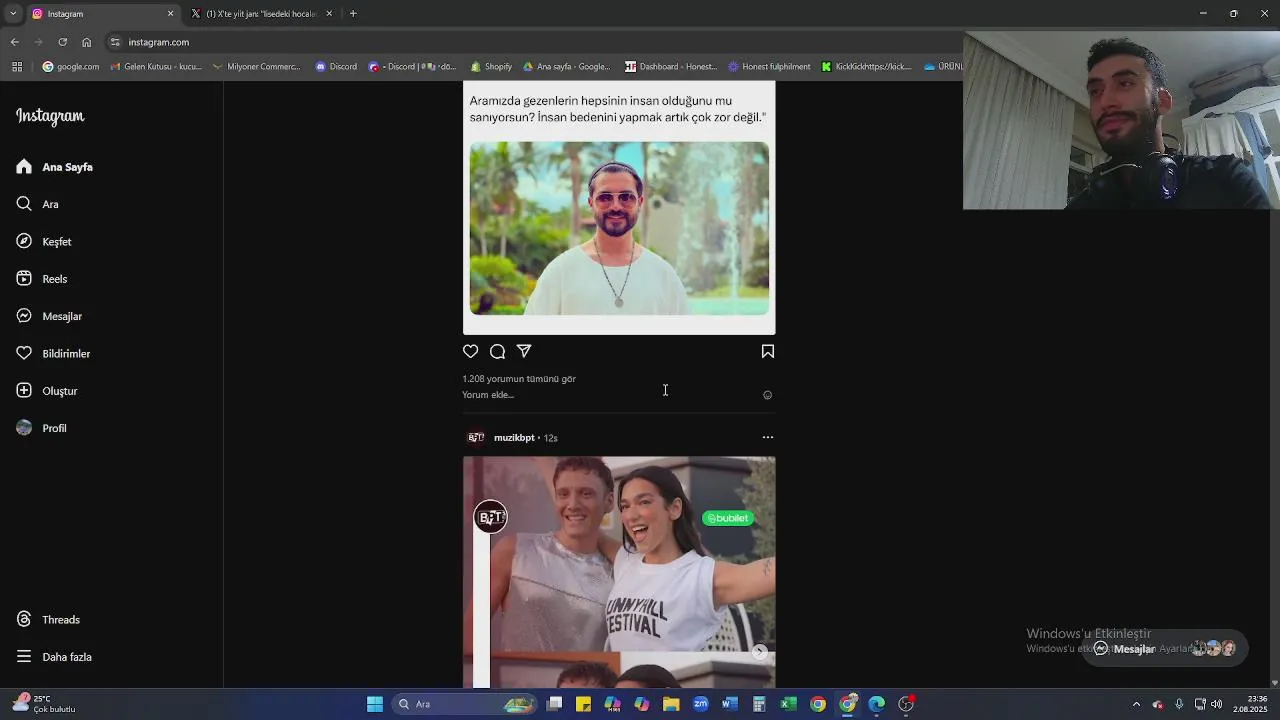This screenshot has height=720, width=1280.
Task: Open volume control in system tray
Action: 1217,704
